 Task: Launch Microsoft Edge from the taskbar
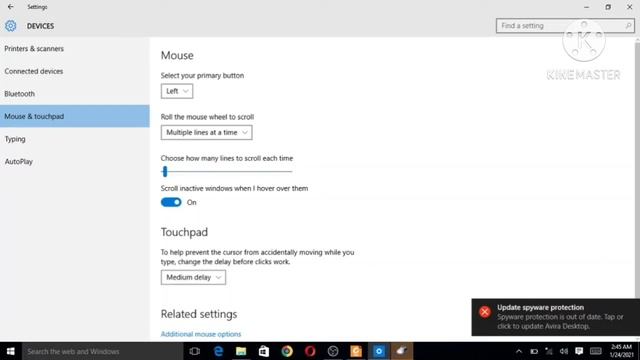218,351
